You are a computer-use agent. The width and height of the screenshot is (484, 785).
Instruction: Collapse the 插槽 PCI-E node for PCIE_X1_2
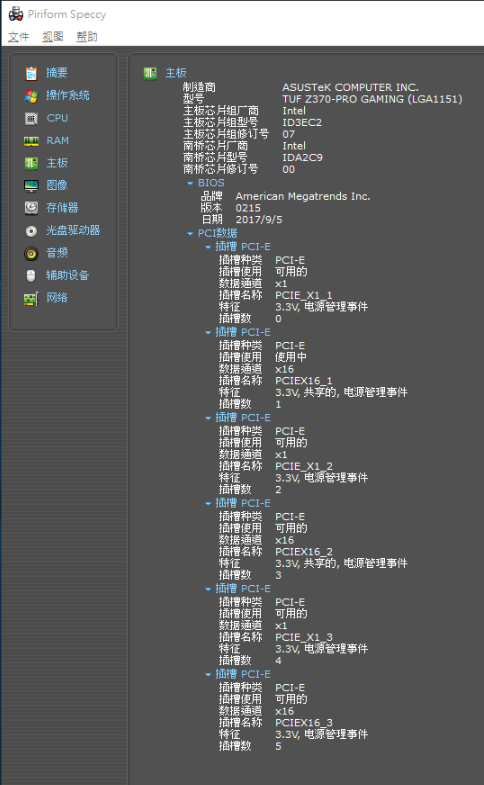point(208,418)
